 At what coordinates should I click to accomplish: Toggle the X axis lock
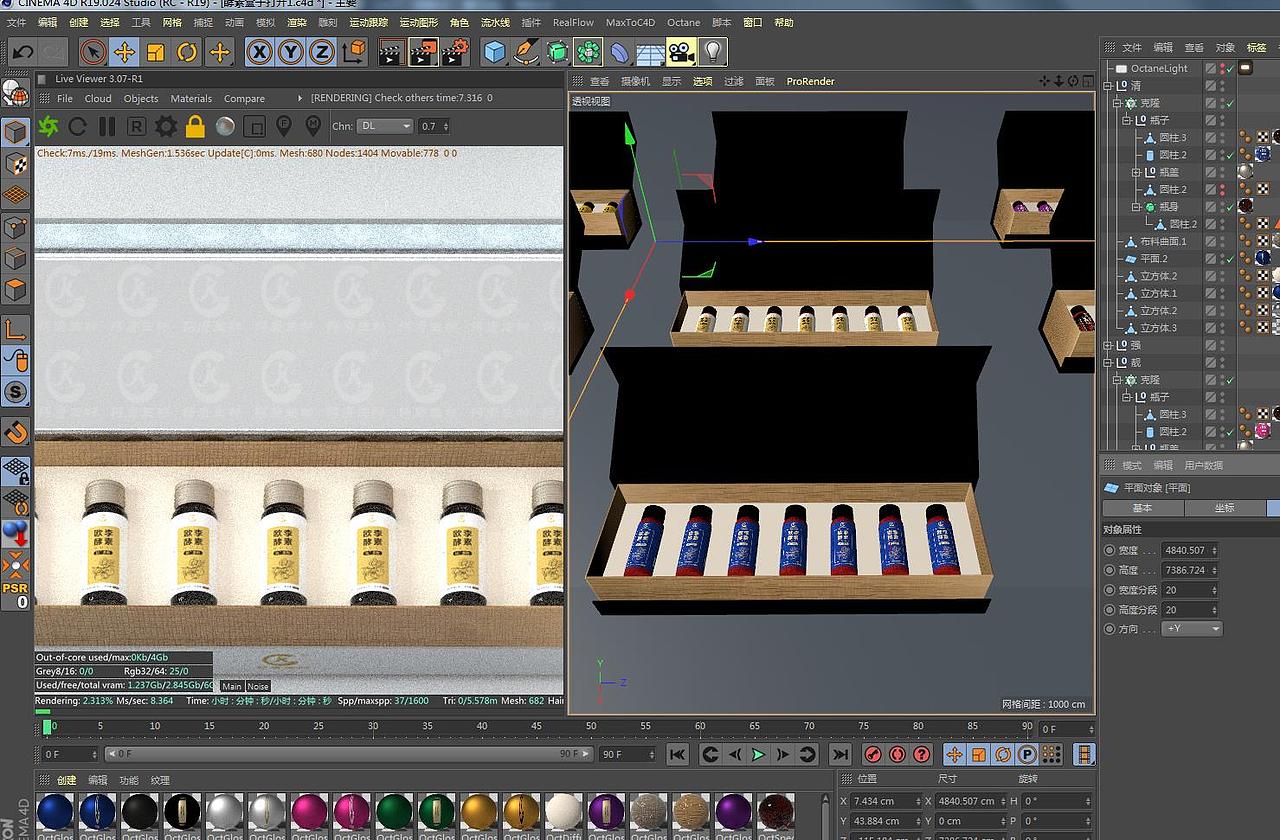259,52
